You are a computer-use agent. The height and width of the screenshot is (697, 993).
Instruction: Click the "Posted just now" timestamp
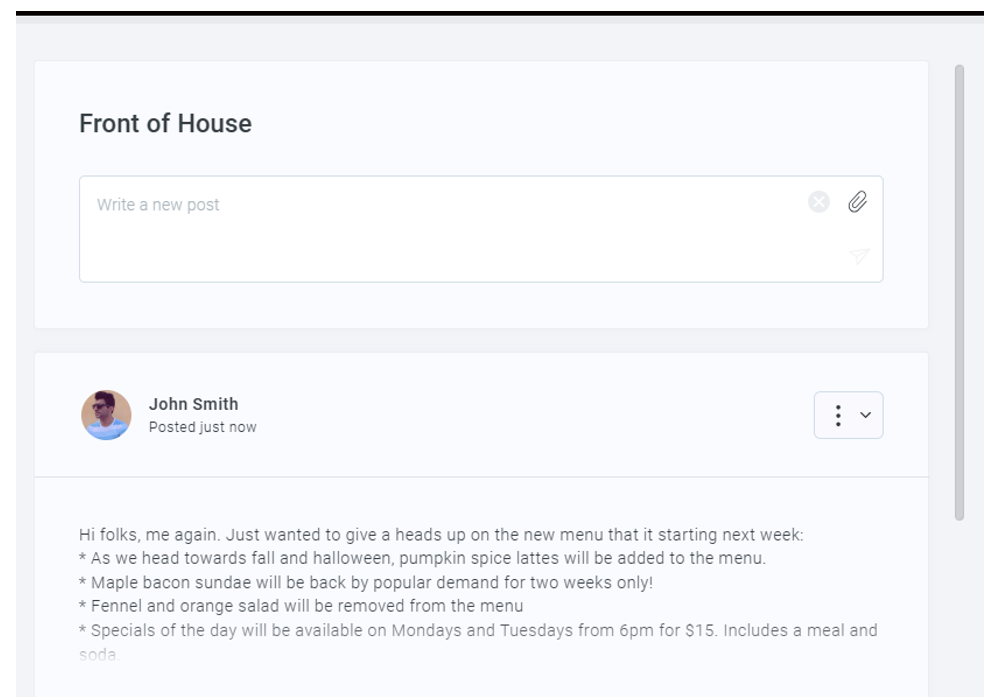[x=202, y=427]
